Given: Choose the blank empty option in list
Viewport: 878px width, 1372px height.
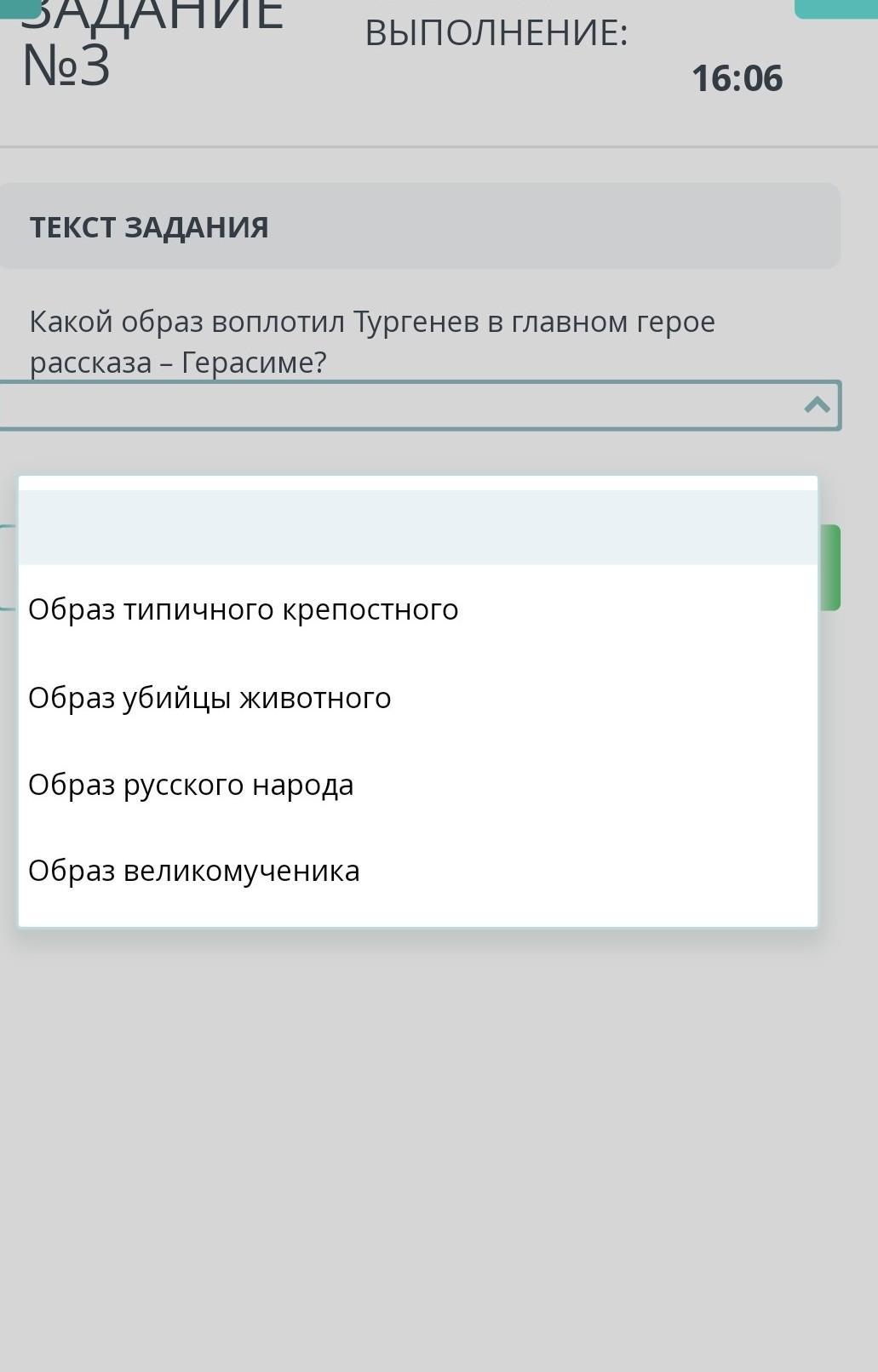Looking at the screenshot, I should (x=417, y=527).
